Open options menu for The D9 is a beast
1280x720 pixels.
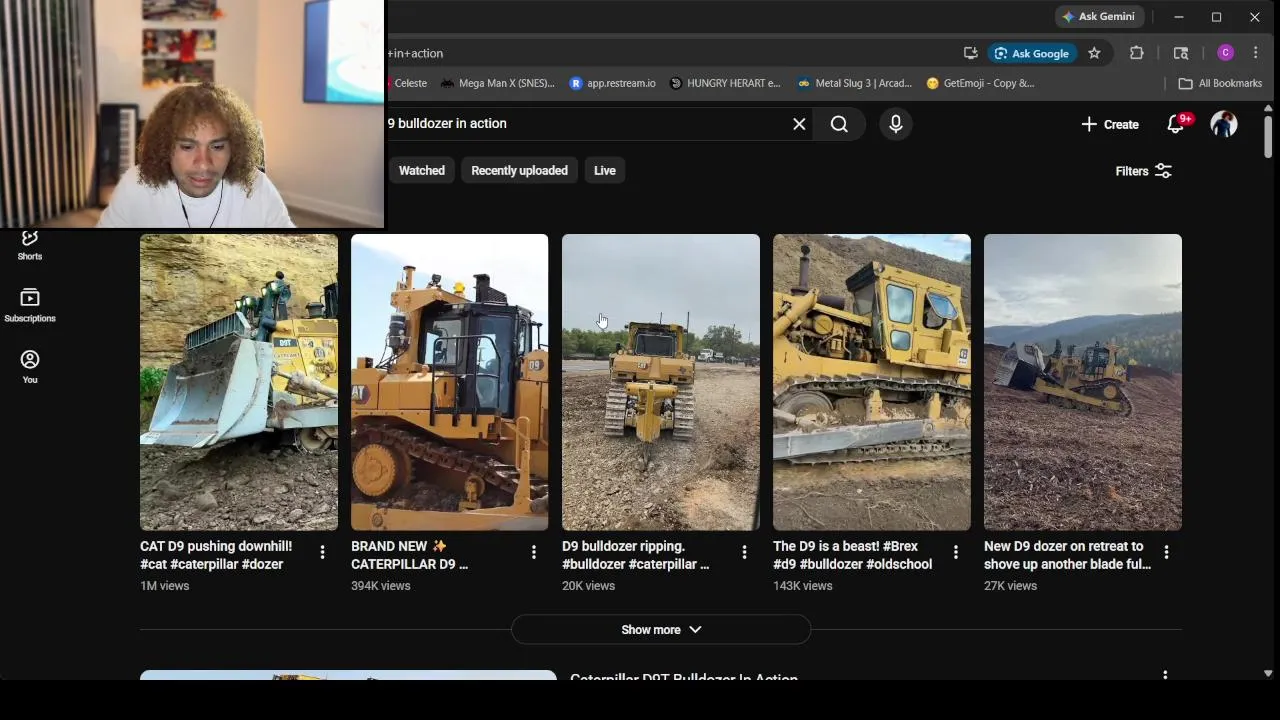955,552
